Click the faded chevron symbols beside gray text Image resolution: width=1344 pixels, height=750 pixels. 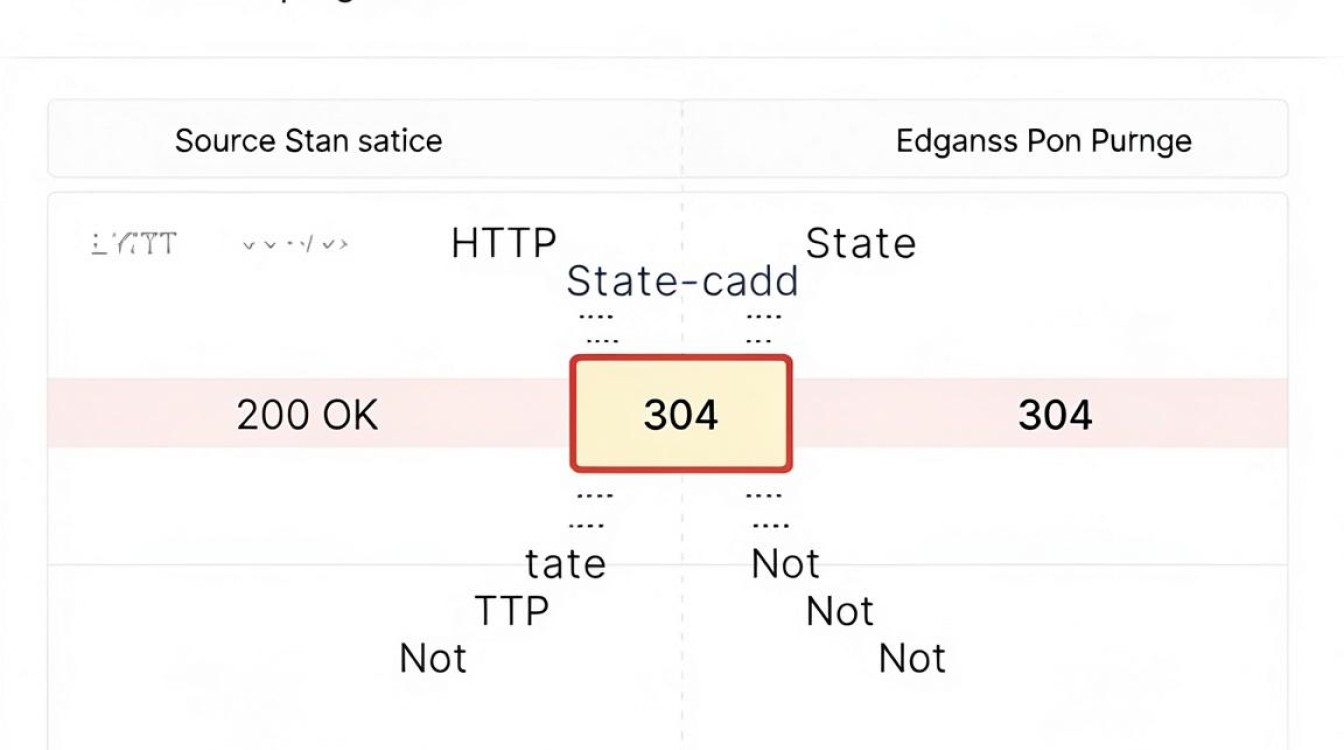295,243
